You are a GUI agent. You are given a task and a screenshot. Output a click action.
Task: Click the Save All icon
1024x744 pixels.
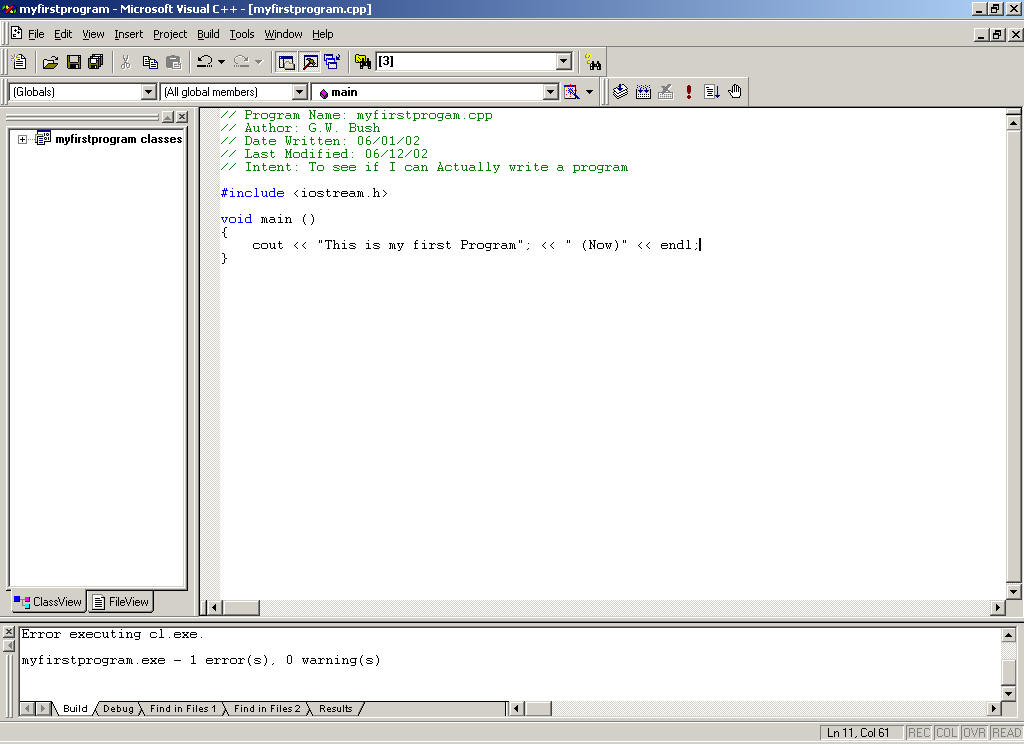click(95, 62)
